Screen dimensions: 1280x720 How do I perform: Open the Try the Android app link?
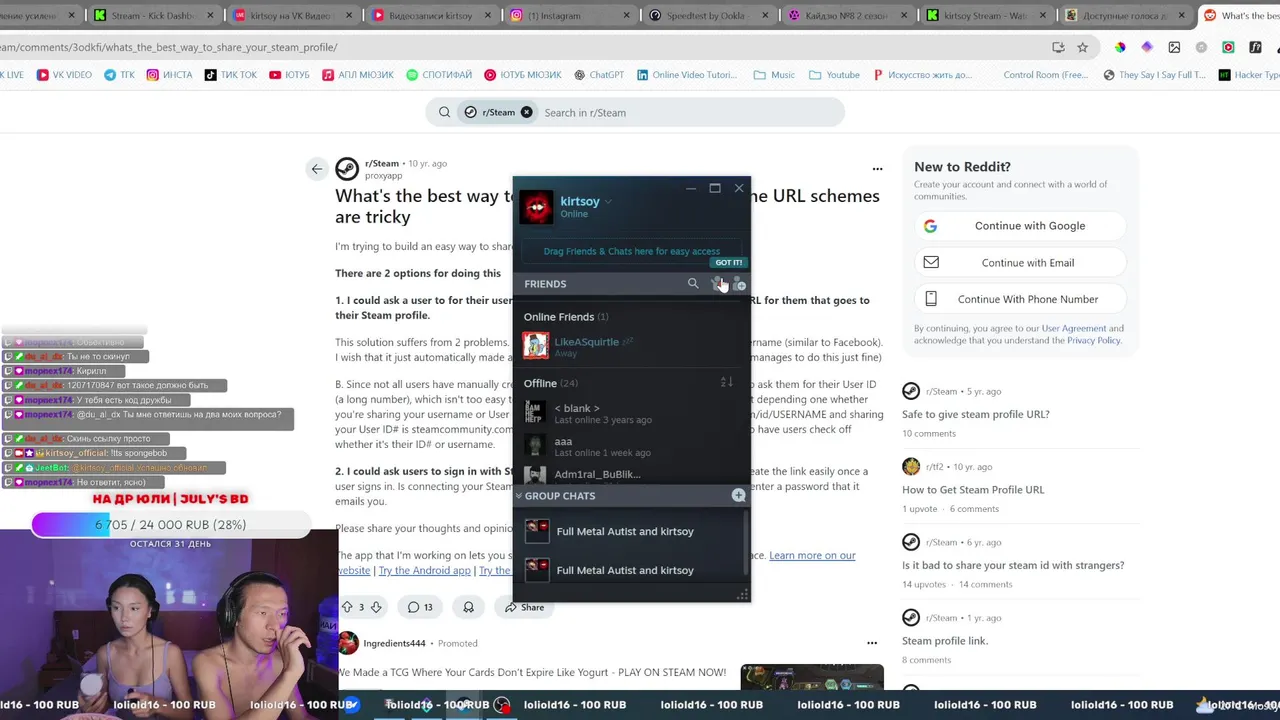click(x=424, y=570)
